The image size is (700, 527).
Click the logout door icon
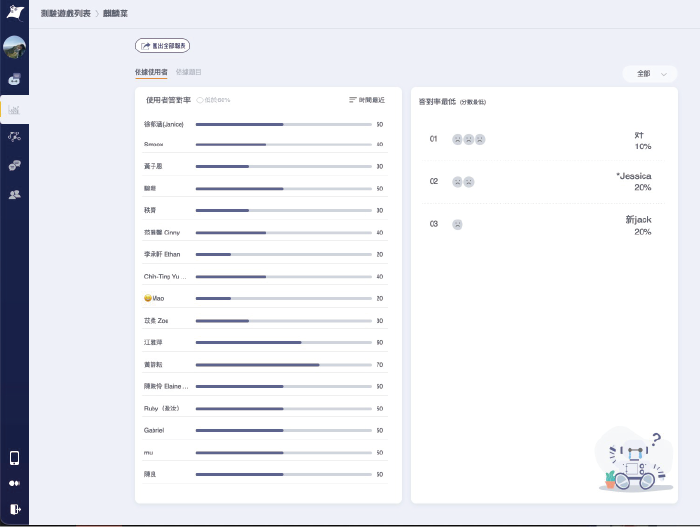(x=14, y=508)
